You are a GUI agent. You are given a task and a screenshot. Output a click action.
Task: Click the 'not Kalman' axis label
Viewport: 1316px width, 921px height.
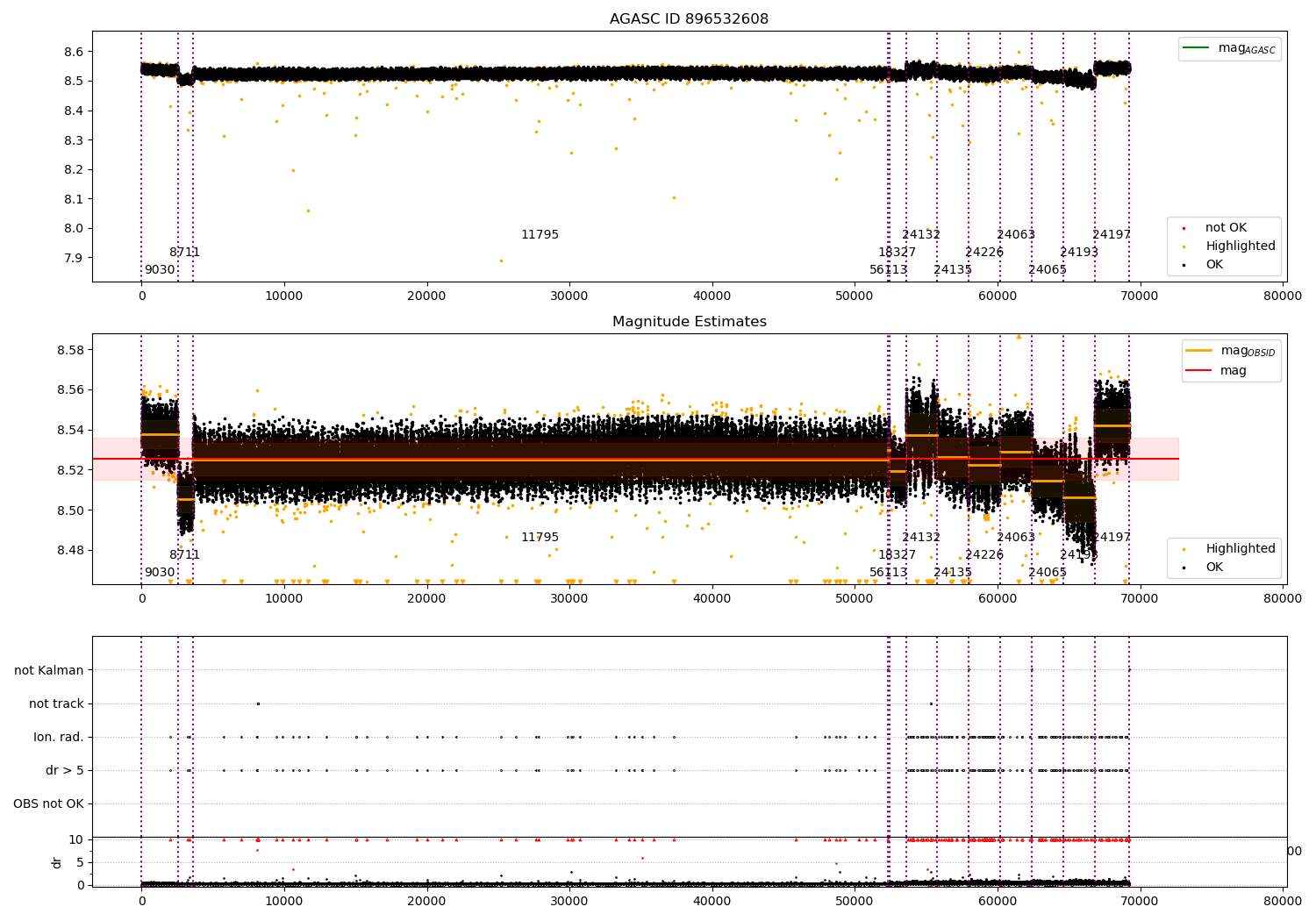point(49,670)
